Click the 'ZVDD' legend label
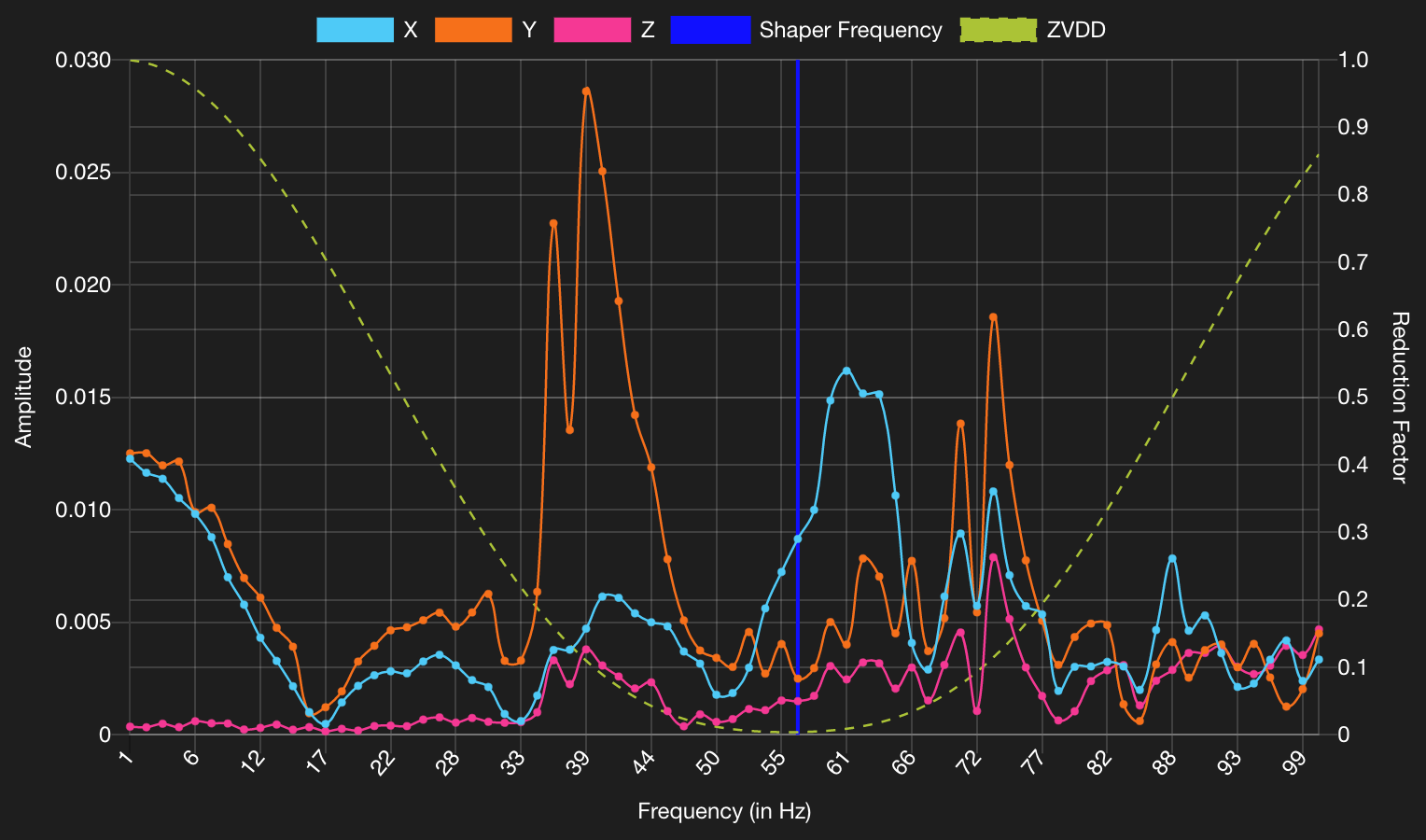 coord(1076,30)
